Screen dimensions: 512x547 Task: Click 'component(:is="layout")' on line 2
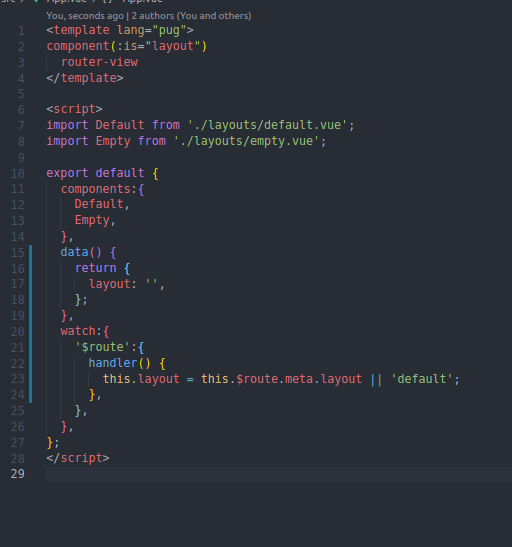coord(127,46)
